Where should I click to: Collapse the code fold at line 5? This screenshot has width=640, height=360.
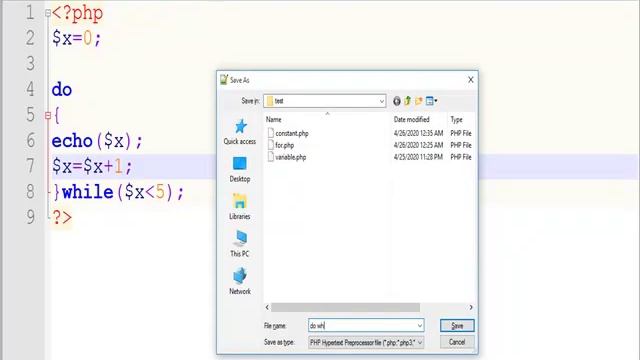[48, 116]
